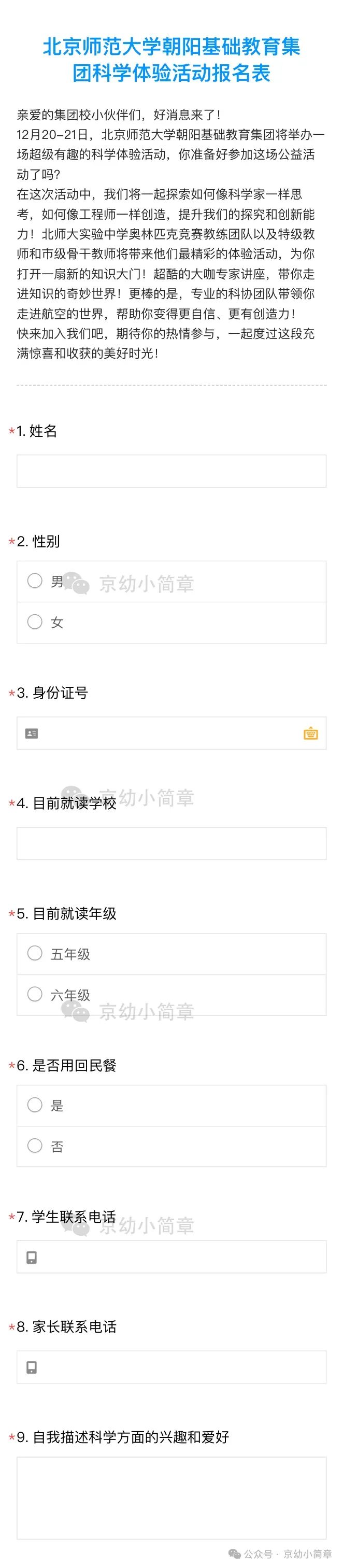Select the 女 gender option
The width and height of the screenshot is (343, 1568).
point(35,621)
